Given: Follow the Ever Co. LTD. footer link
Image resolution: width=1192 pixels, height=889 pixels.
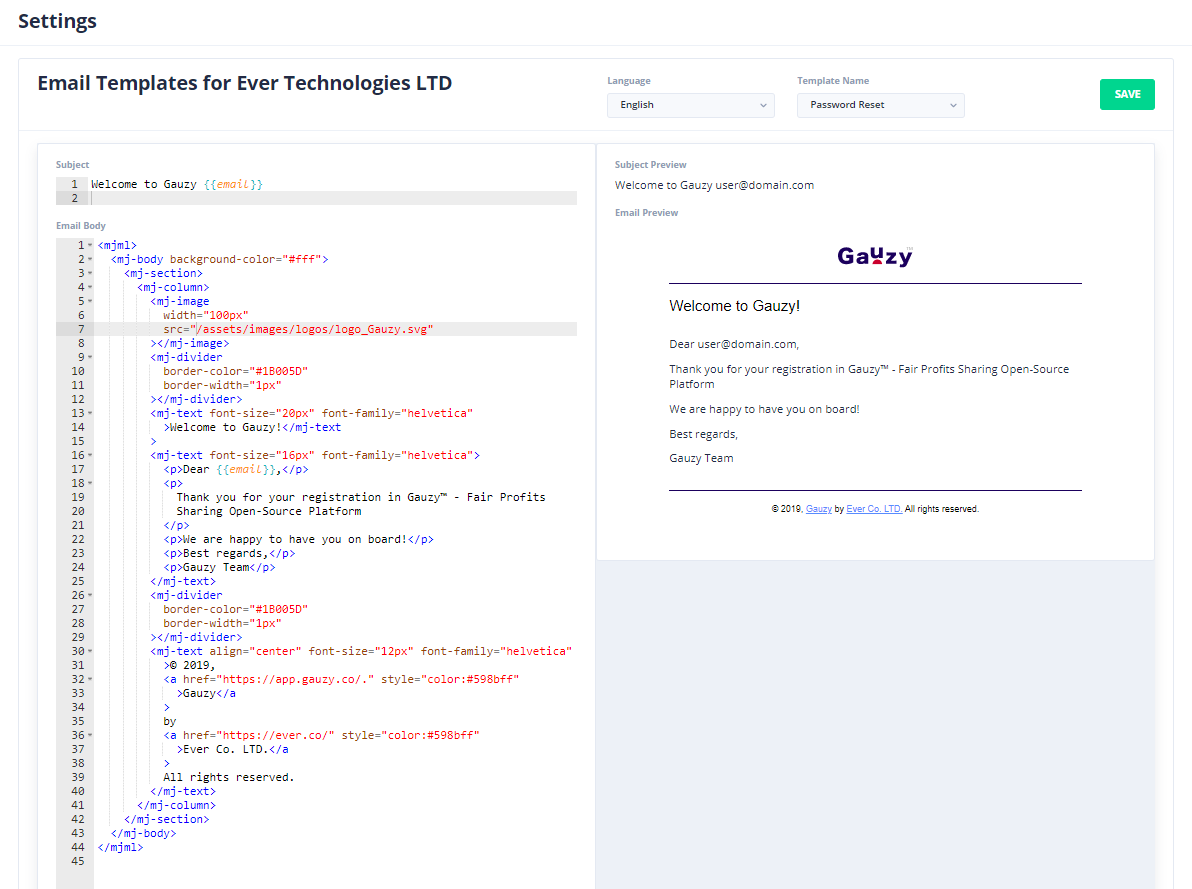Looking at the screenshot, I should tap(874, 509).
